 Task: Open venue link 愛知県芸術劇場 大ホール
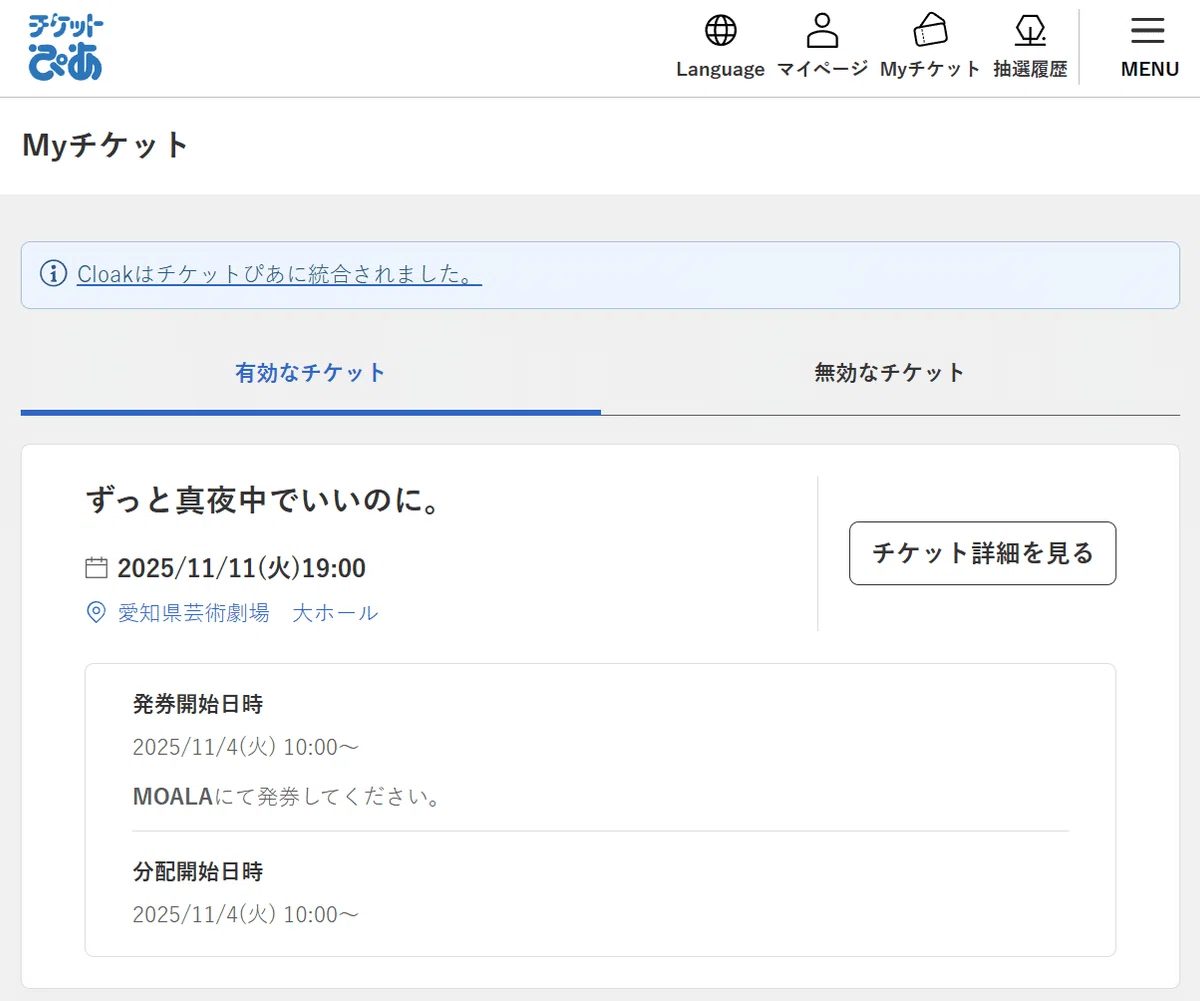coord(248,612)
